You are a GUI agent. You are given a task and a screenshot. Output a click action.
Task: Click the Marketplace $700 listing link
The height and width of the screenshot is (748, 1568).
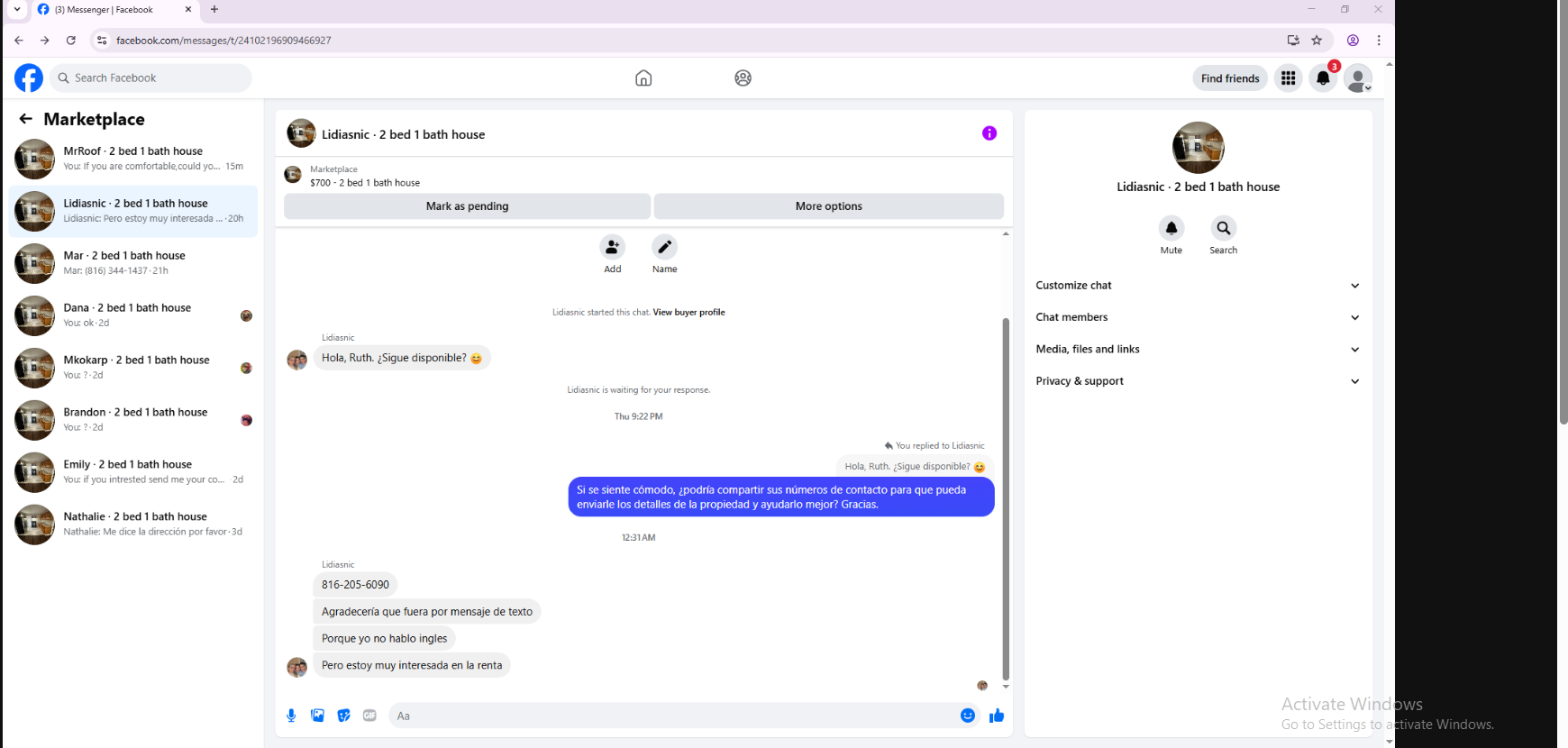click(x=365, y=183)
